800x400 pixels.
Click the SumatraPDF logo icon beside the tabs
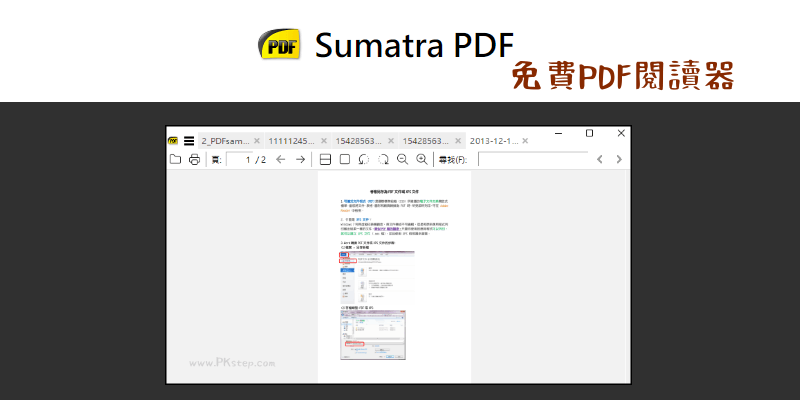pyautogui.click(x=173, y=141)
